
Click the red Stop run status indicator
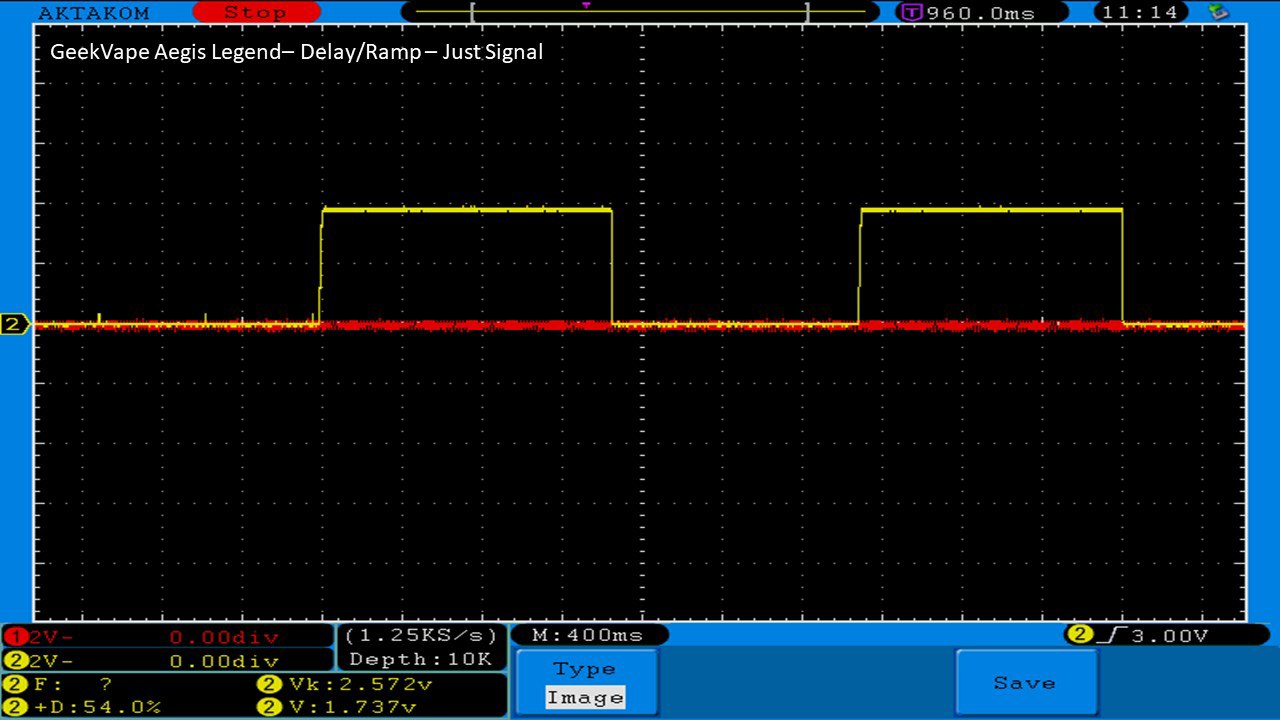[x=255, y=13]
